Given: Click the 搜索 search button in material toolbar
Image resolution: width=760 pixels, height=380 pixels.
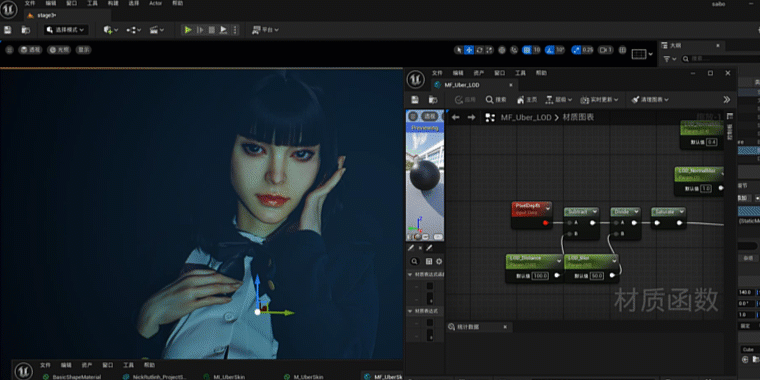Looking at the screenshot, I should tap(496, 99).
